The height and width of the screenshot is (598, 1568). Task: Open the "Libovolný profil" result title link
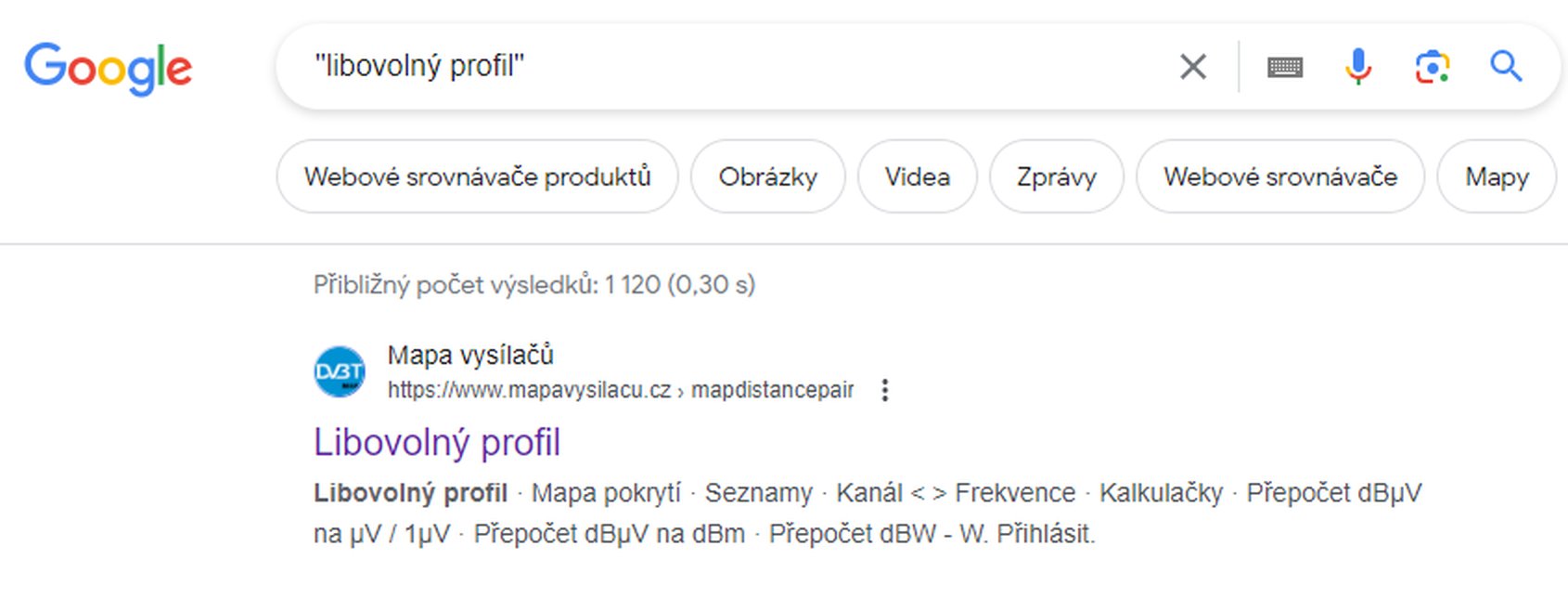coord(437,442)
